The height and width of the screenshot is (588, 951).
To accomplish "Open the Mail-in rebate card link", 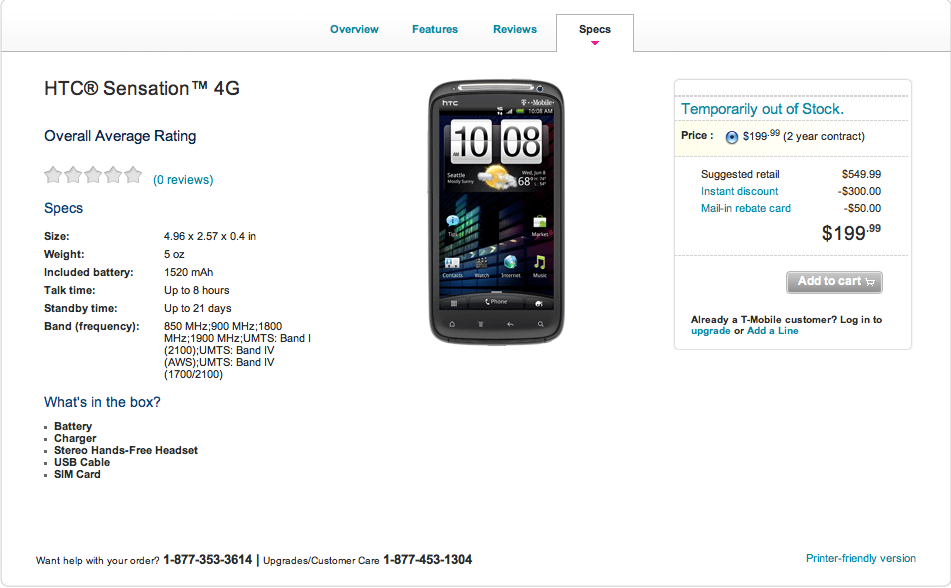I will pos(746,208).
